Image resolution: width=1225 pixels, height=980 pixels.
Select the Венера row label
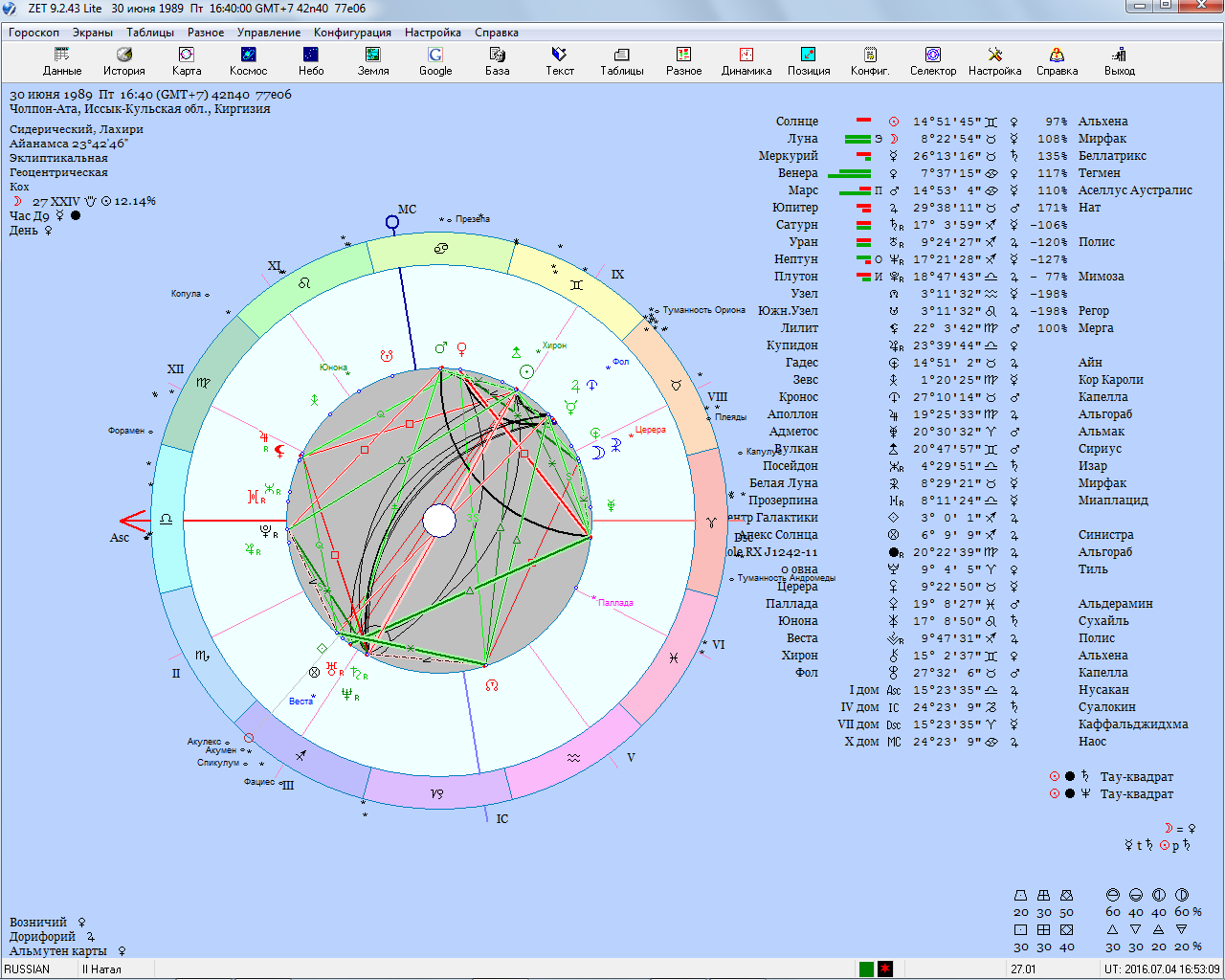click(x=798, y=173)
